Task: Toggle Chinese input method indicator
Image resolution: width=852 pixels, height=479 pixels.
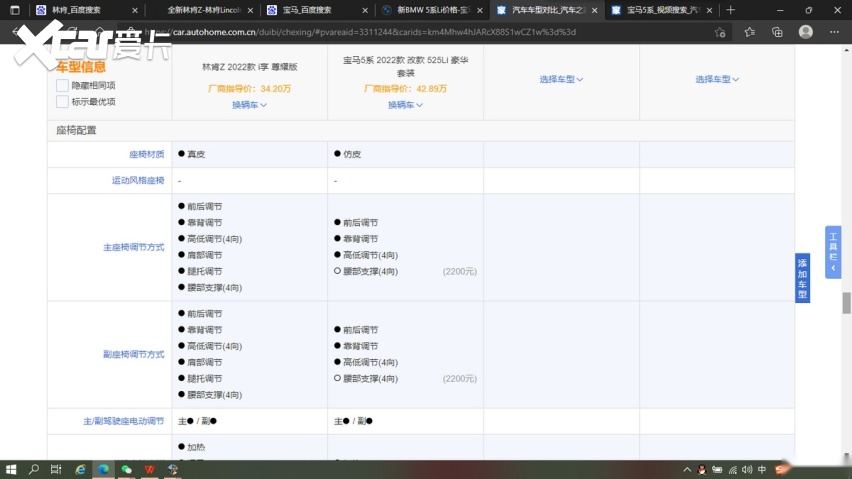Action: [762, 470]
